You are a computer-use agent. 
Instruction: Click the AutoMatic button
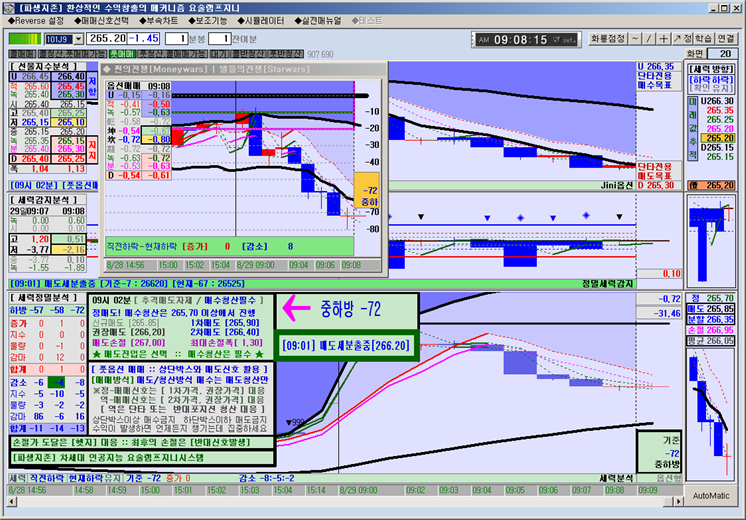pyautogui.click(x=711, y=496)
